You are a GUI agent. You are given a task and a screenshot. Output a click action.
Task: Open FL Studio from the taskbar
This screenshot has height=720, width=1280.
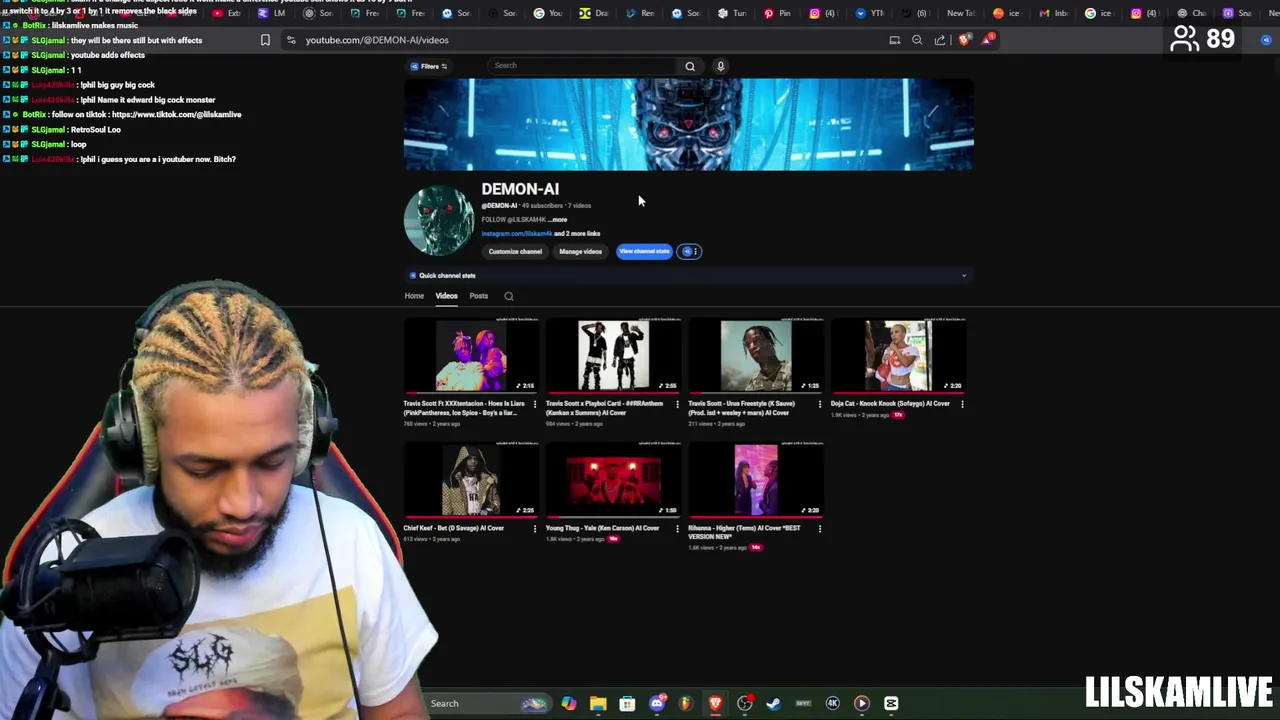pyautogui.click(x=686, y=703)
